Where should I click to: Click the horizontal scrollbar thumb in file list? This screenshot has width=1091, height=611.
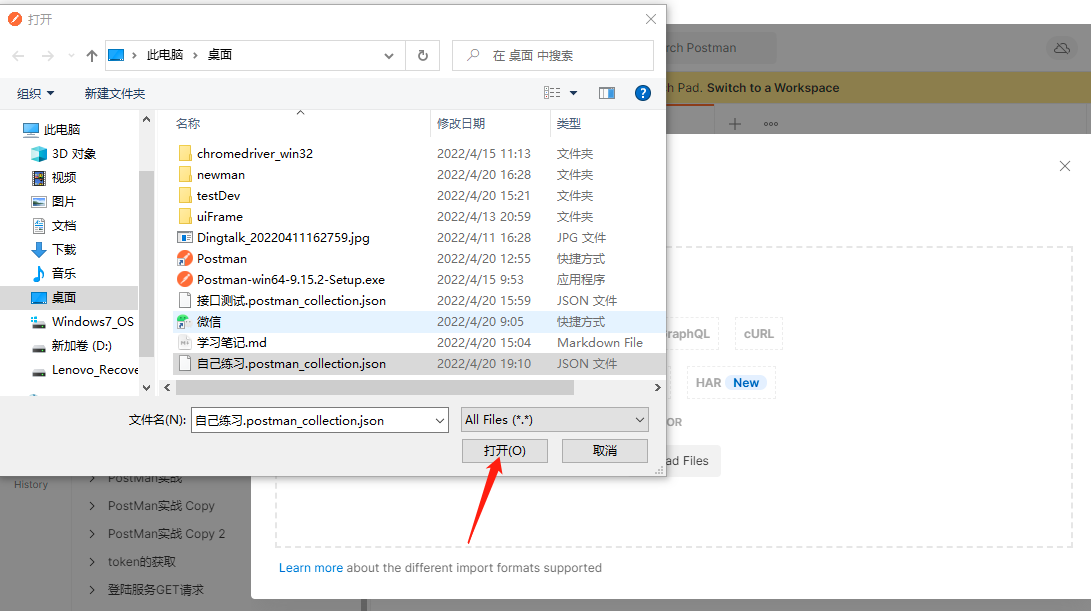click(x=375, y=388)
